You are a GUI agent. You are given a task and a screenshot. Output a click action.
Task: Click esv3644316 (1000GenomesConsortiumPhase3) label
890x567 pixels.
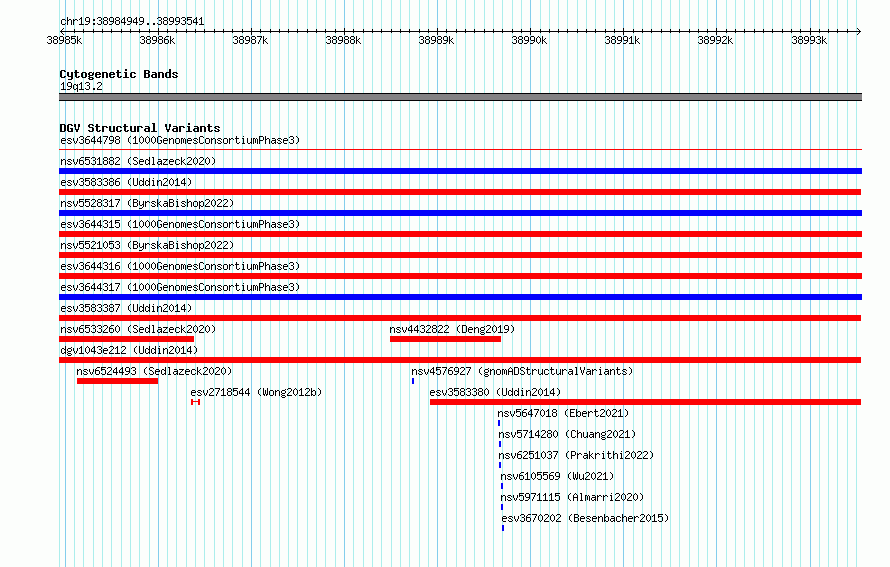click(180, 266)
